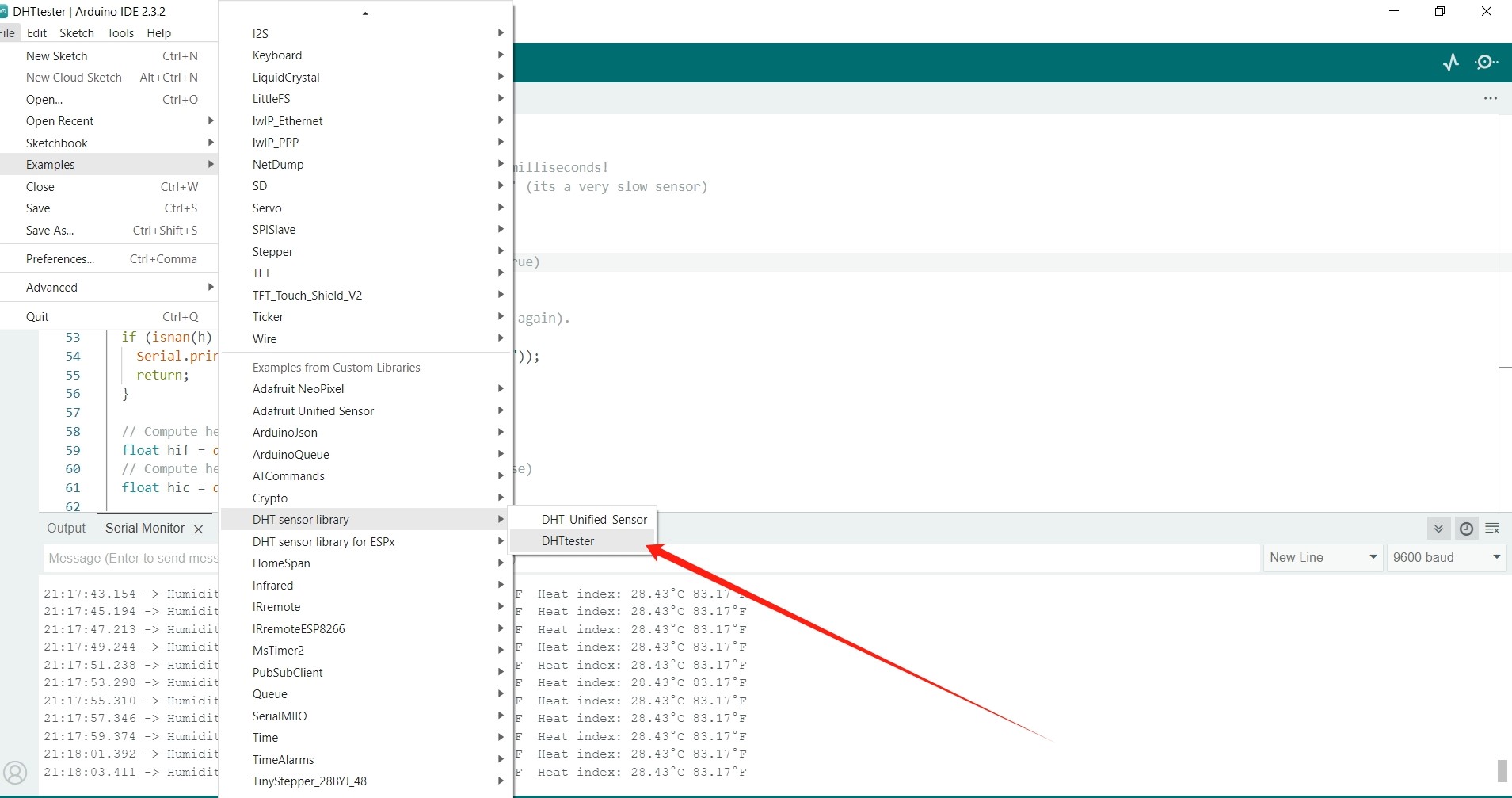1512x798 pixels.
Task: Expand the IRremote examples
Action: 366,607
